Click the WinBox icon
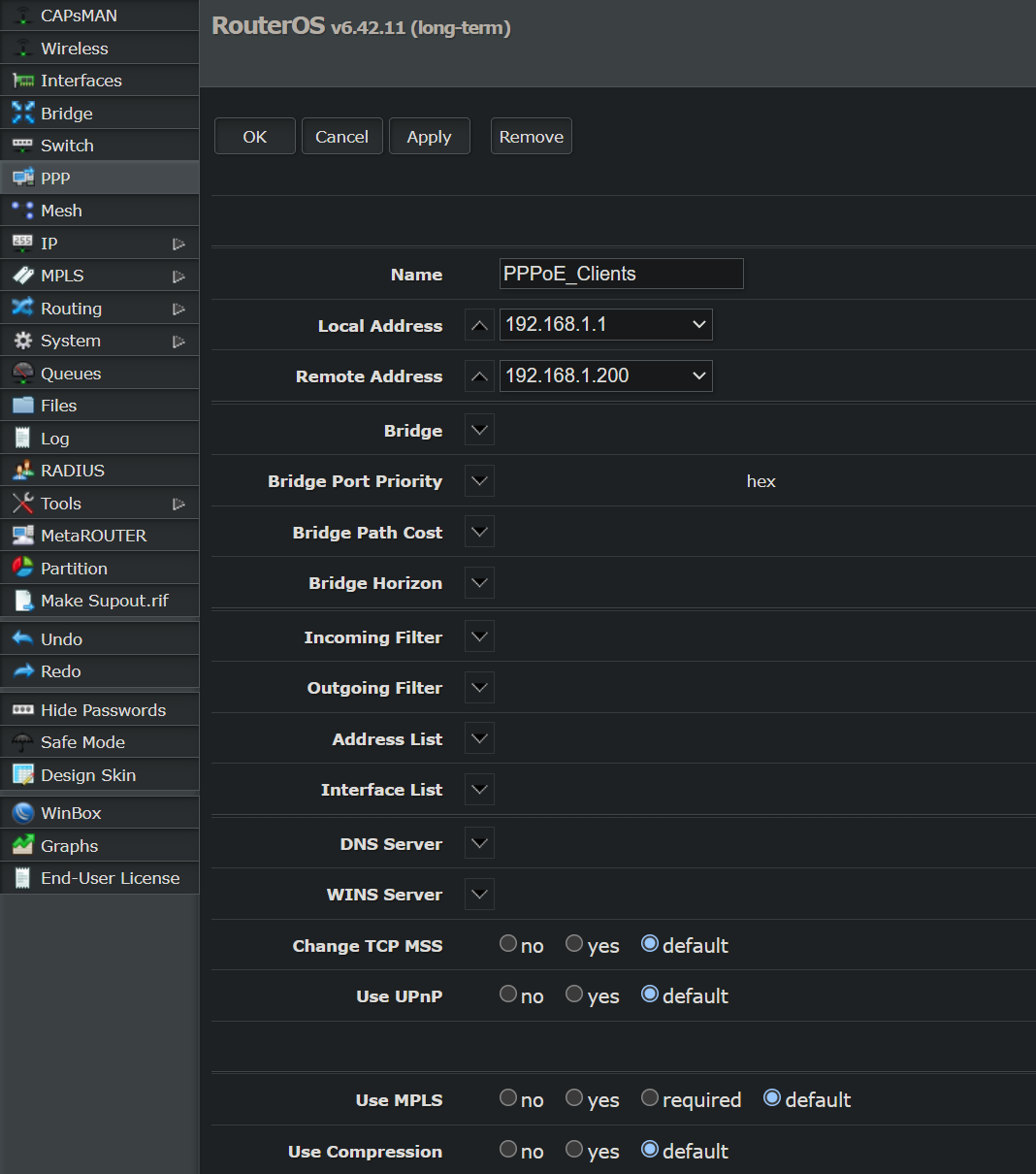 click(23, 813)
